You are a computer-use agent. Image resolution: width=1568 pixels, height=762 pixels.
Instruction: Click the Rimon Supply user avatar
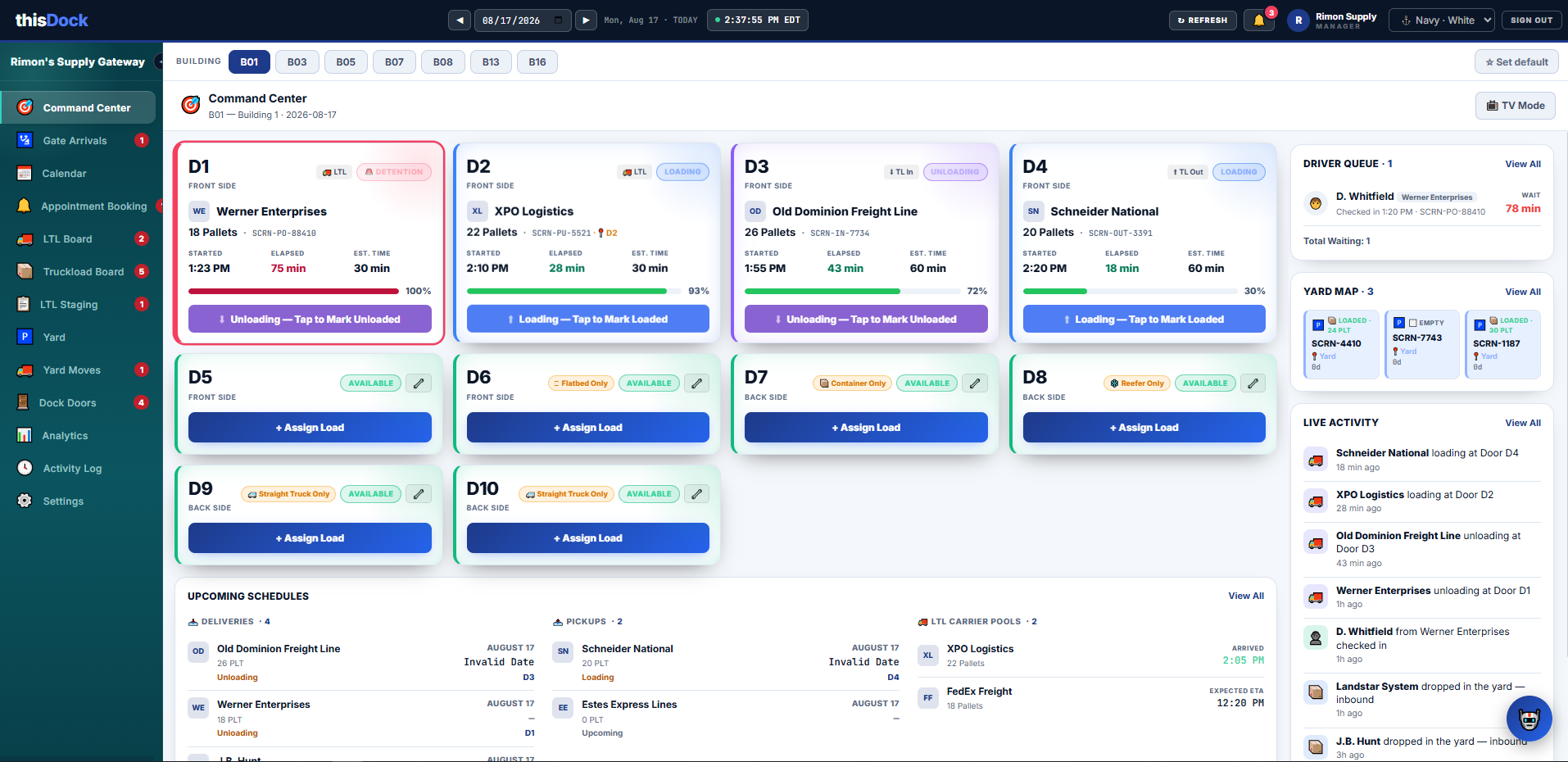1298,20
